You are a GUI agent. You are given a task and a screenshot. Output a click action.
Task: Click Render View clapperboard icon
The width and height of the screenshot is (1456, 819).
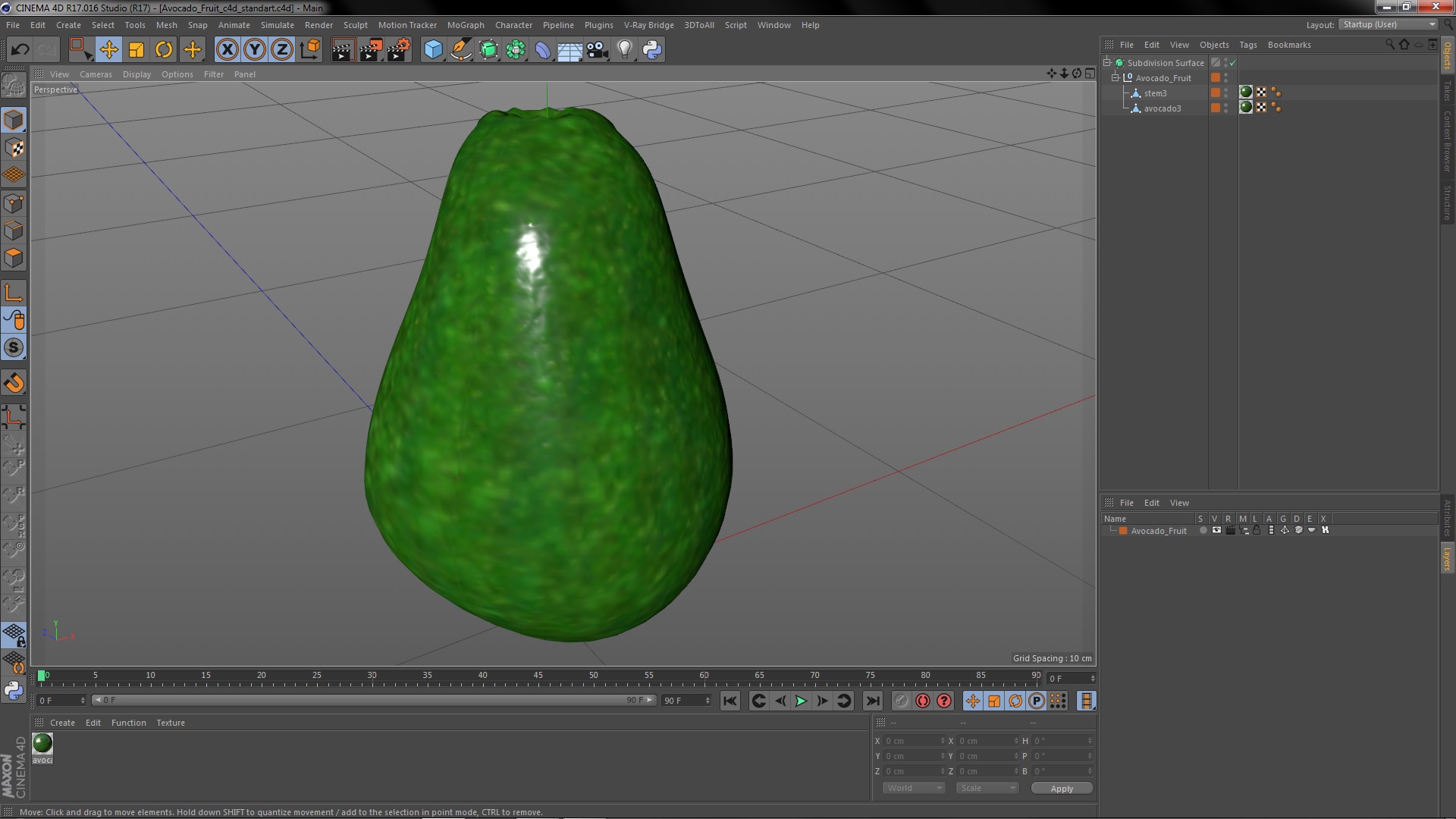[343, 50]
